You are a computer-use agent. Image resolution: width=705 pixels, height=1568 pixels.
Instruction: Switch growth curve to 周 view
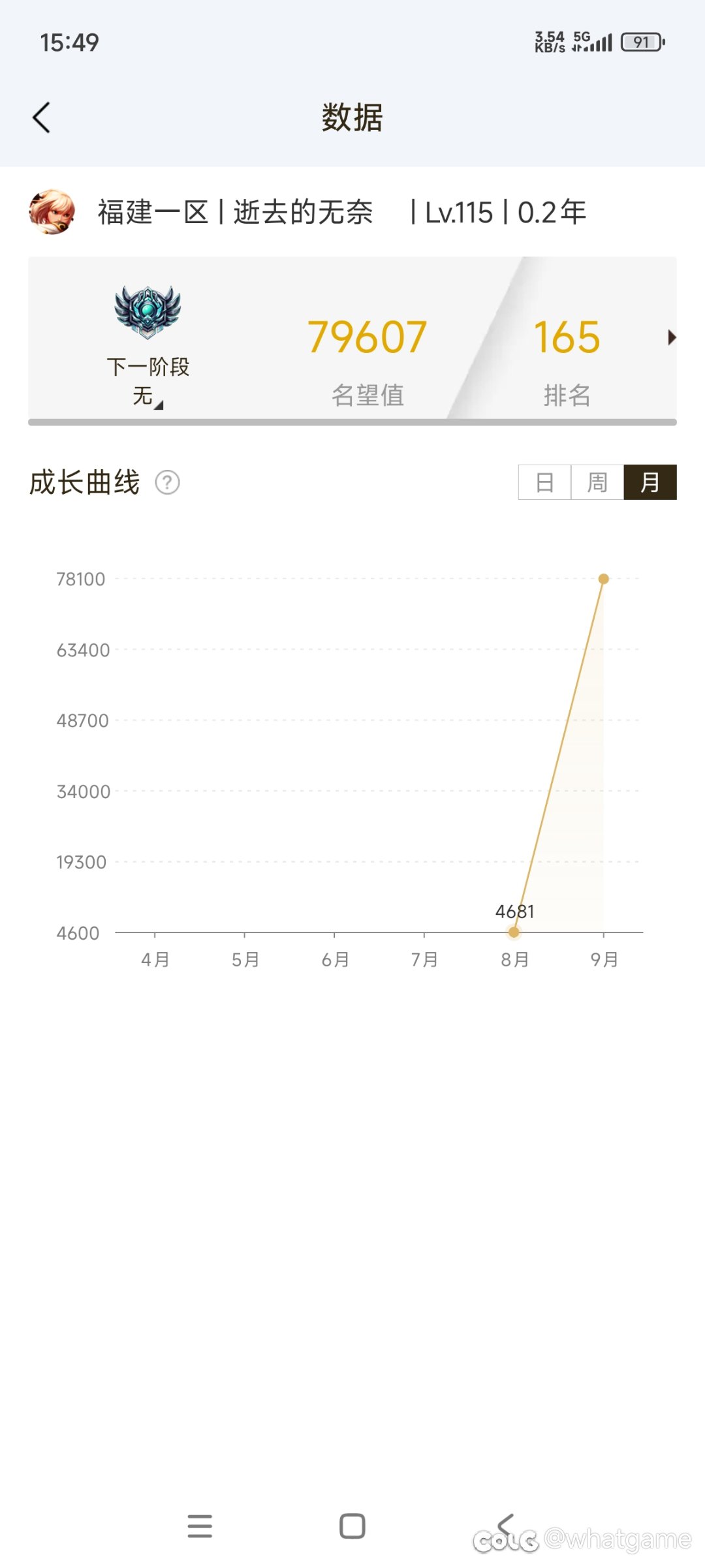pyautogui.click(x=597, y=482)
